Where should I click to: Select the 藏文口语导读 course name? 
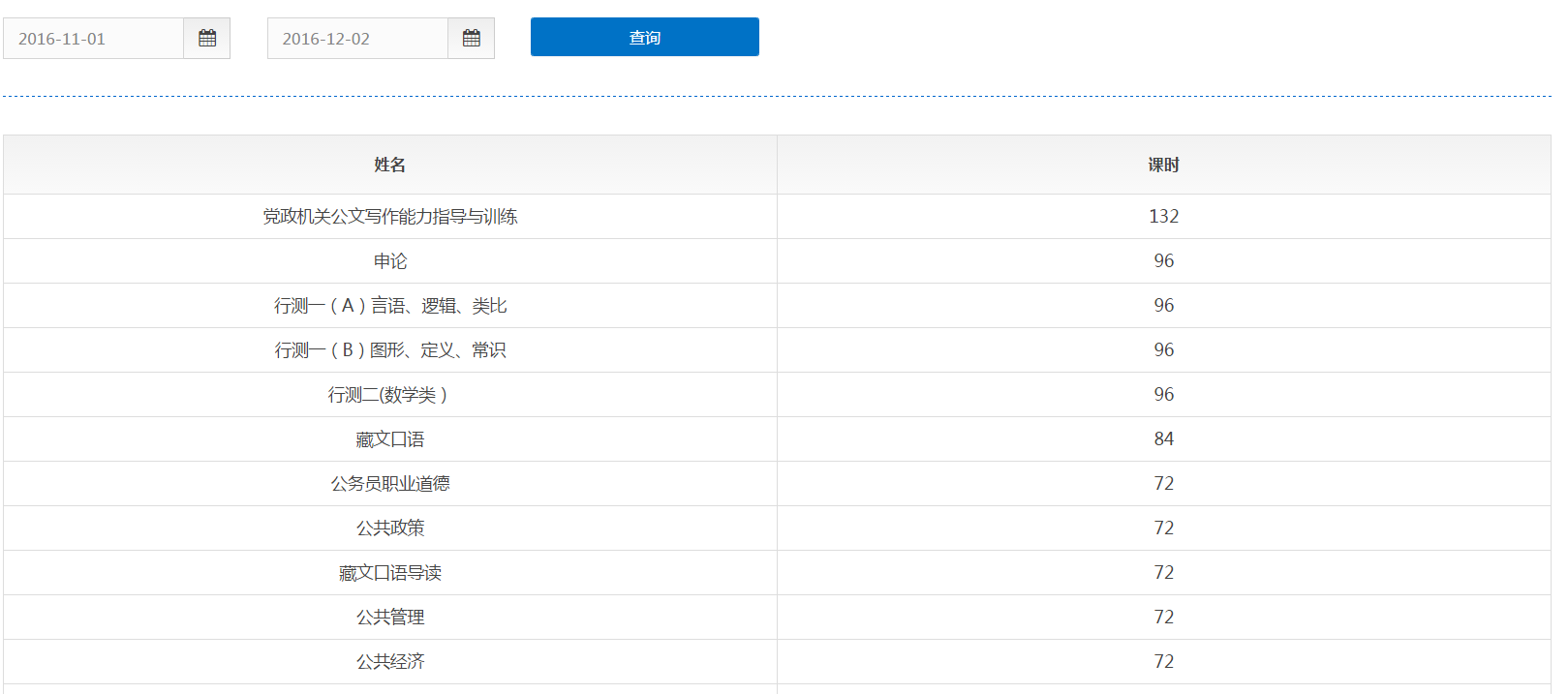(390, 572)
